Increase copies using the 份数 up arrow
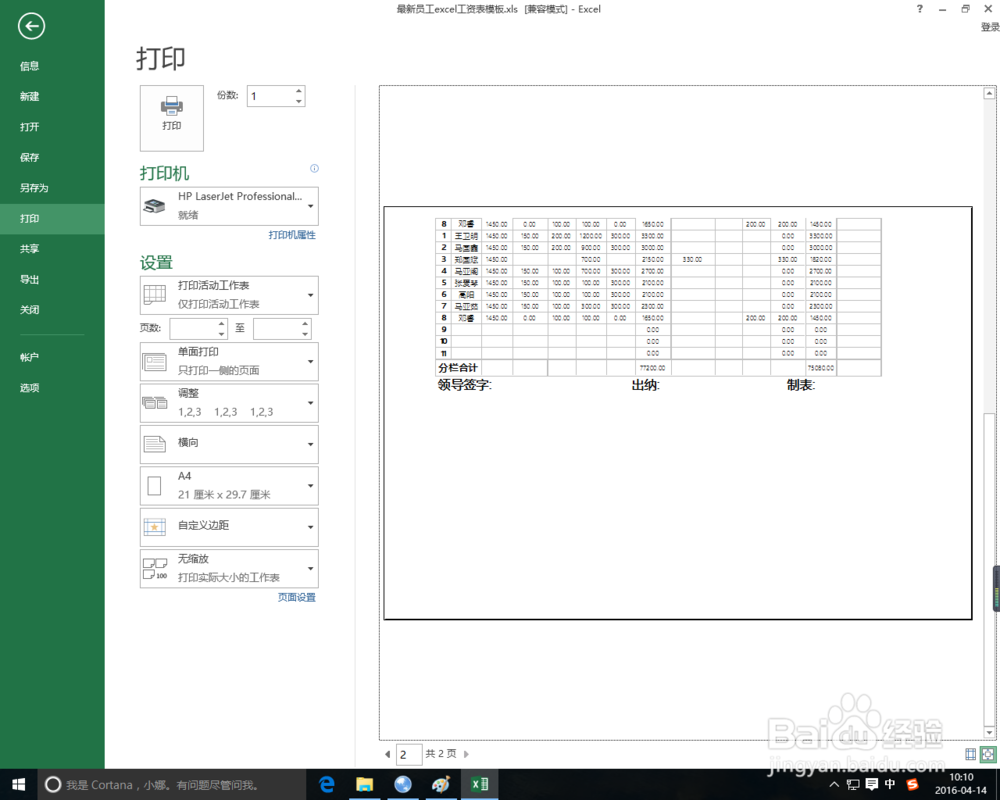 click(299, 89)
